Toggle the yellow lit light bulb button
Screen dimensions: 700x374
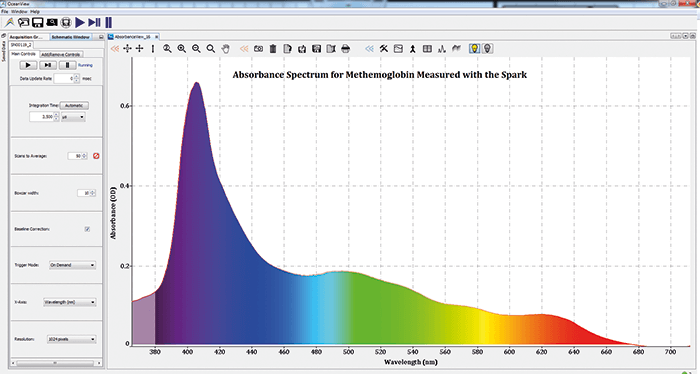(x=475, y=48)
